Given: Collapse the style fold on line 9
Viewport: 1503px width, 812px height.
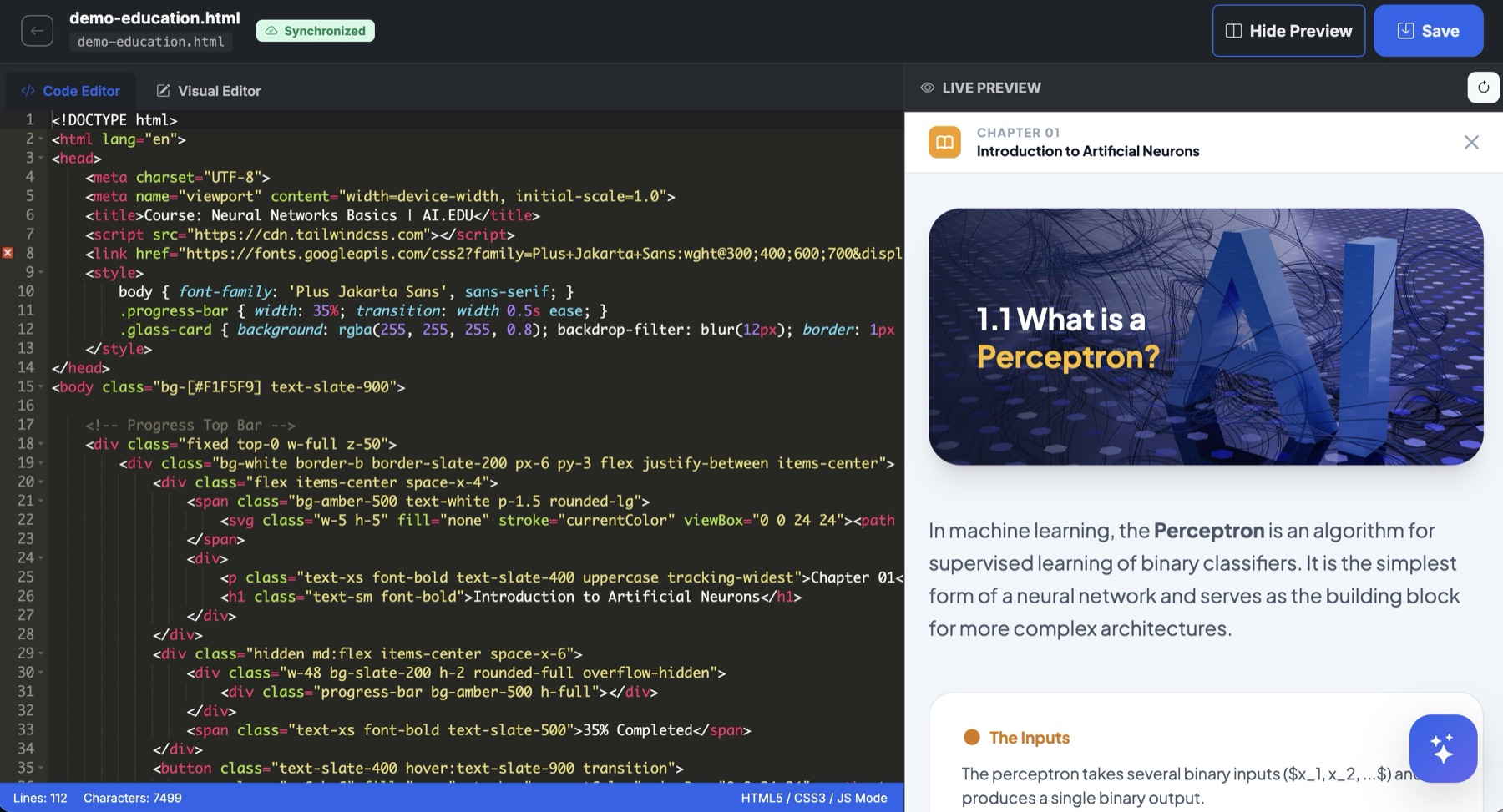Looking at the screenshot, I should coord(41,273).
